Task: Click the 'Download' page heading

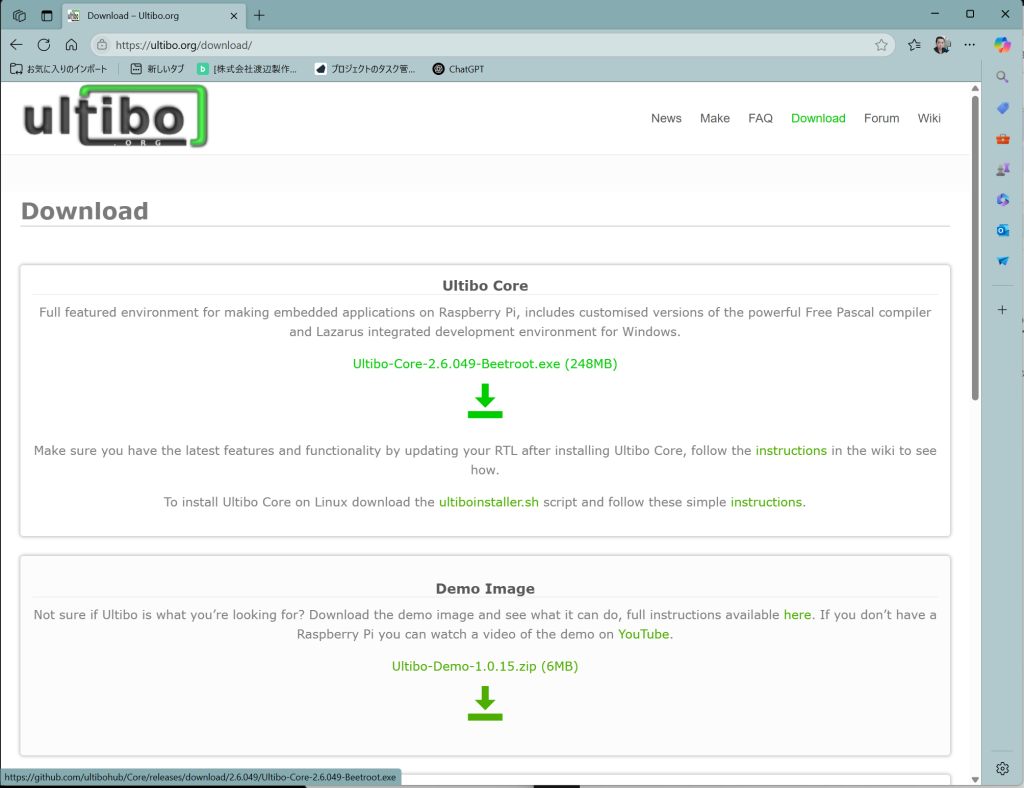Action: 85,211
